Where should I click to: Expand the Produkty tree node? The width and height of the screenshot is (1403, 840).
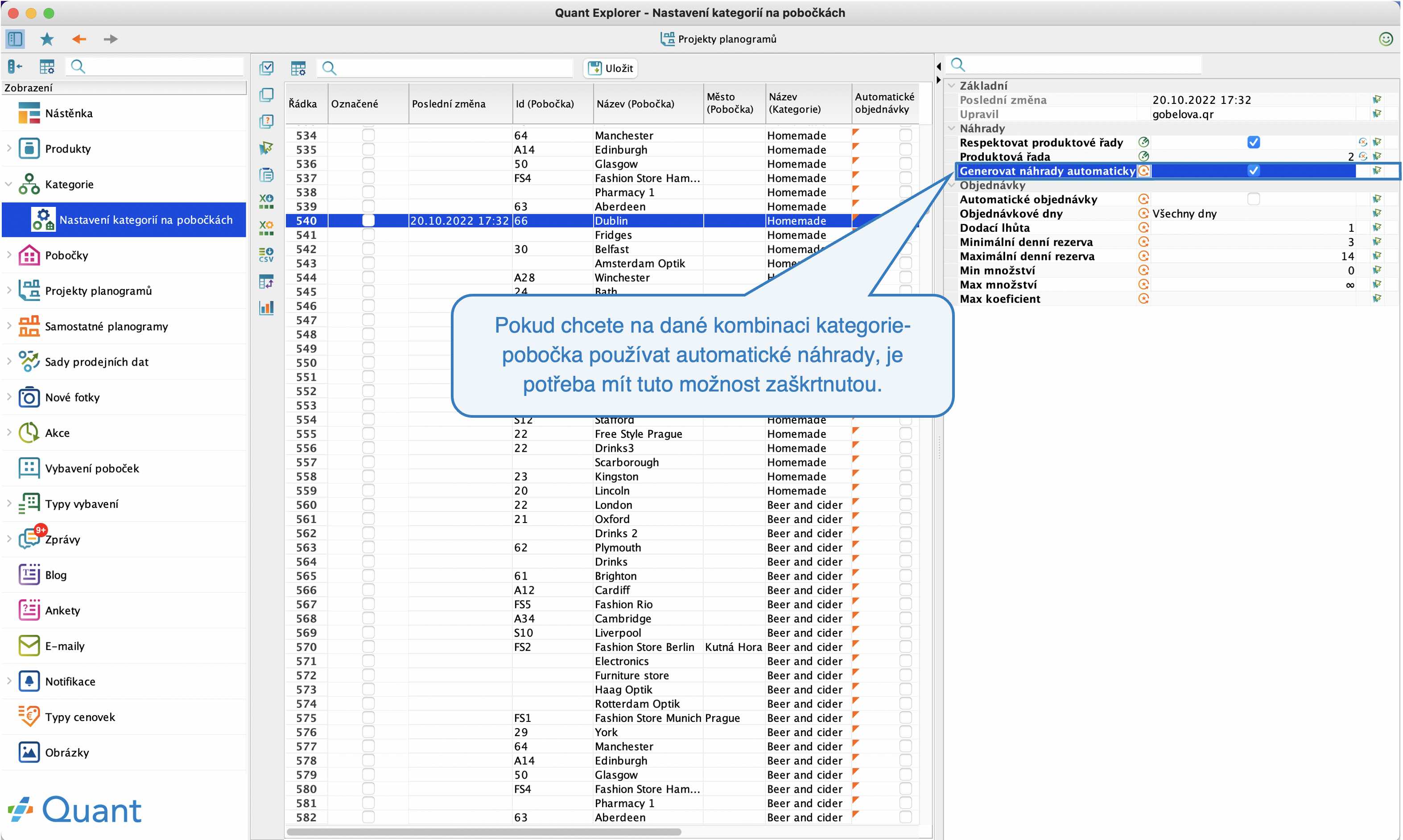[9, 148]
